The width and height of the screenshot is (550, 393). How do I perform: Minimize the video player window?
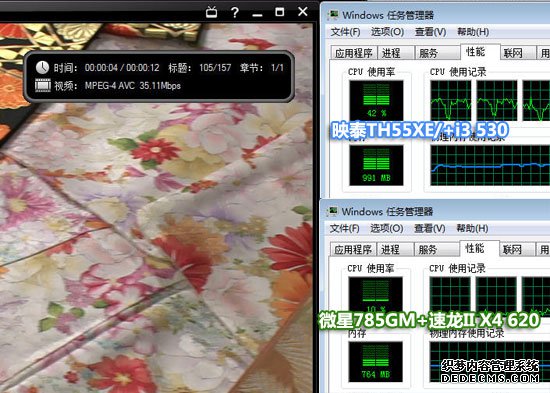point(257,15)
